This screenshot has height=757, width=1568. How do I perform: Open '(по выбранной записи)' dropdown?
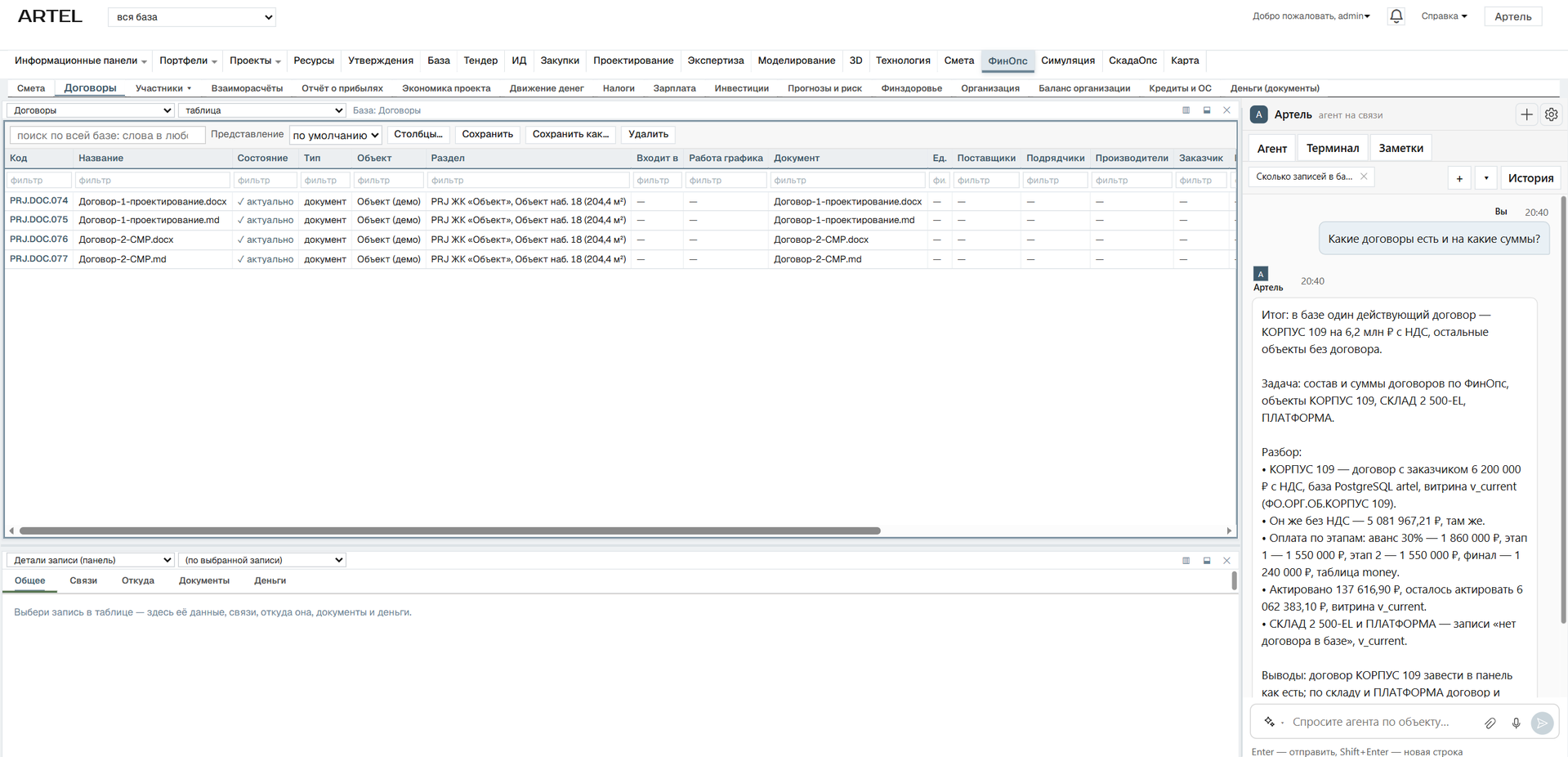pos(262,560)
